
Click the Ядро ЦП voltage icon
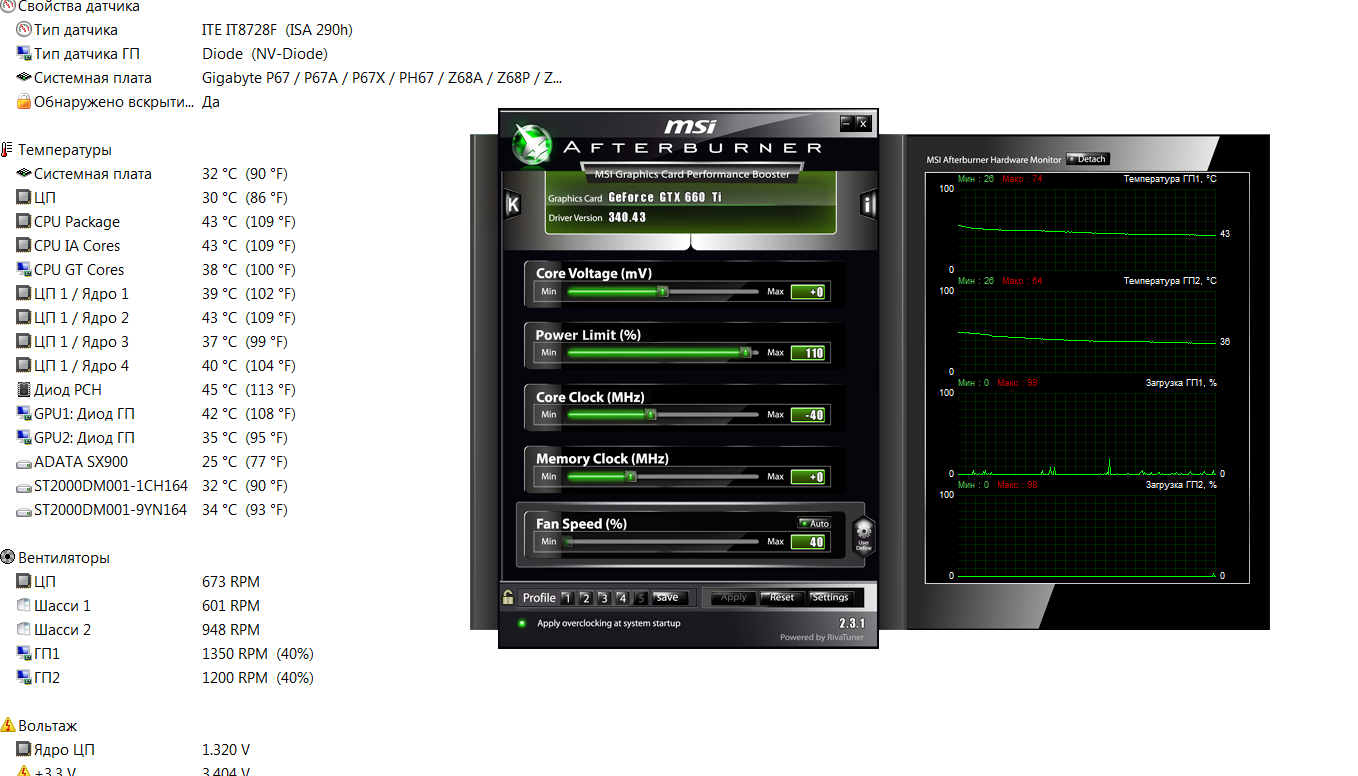coord(24,750)
